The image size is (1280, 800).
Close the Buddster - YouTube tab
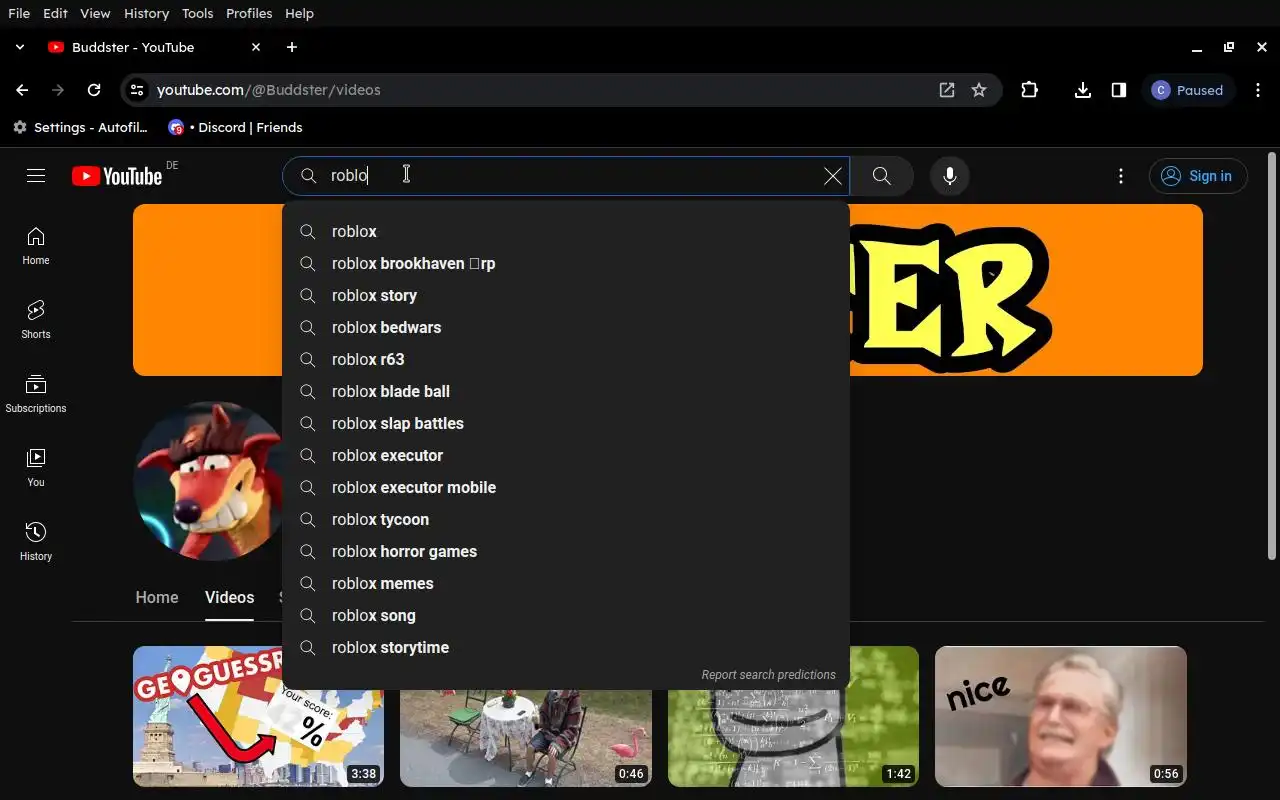(256, 47)
